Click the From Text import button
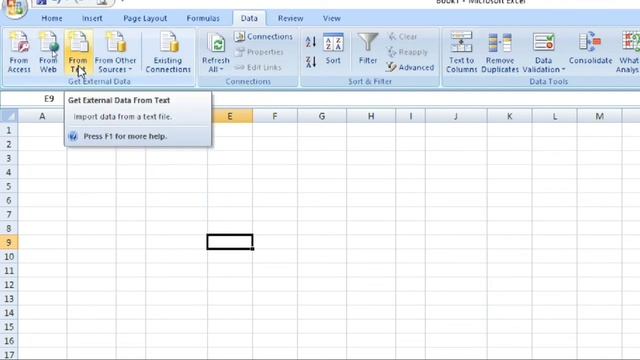This screenshot has width=640, height=360. tap(78, 52)
